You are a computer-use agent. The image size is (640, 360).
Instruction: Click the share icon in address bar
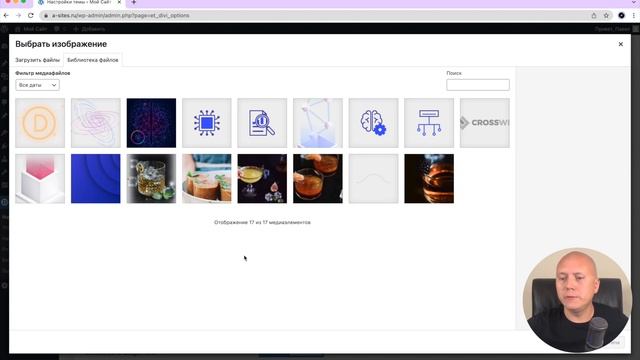(x=593, y=16)
